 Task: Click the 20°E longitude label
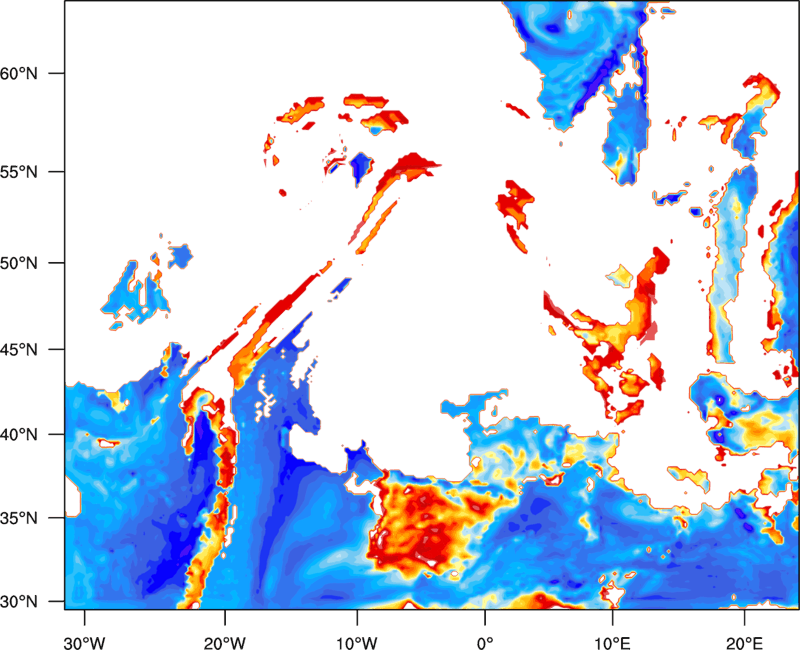(x=744, y=643)
